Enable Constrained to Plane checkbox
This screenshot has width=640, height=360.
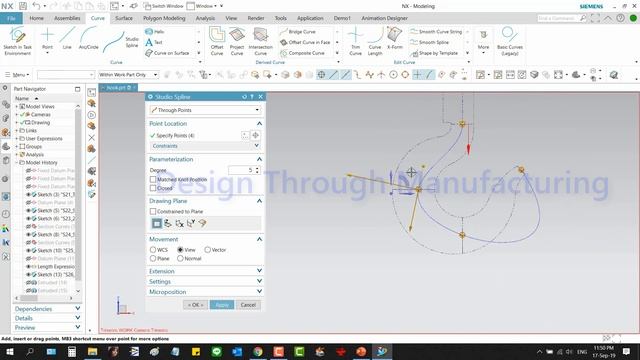click(x=153, y=211)
